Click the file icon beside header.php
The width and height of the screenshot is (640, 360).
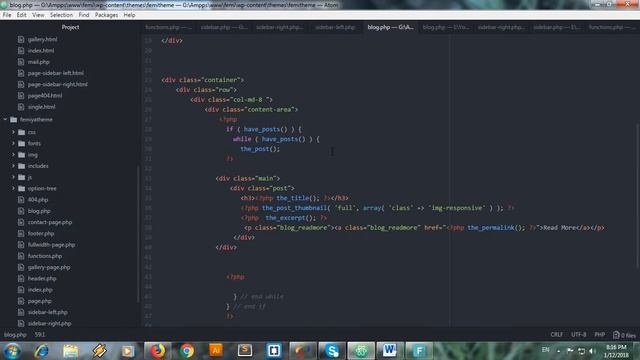tap(21, 278)
